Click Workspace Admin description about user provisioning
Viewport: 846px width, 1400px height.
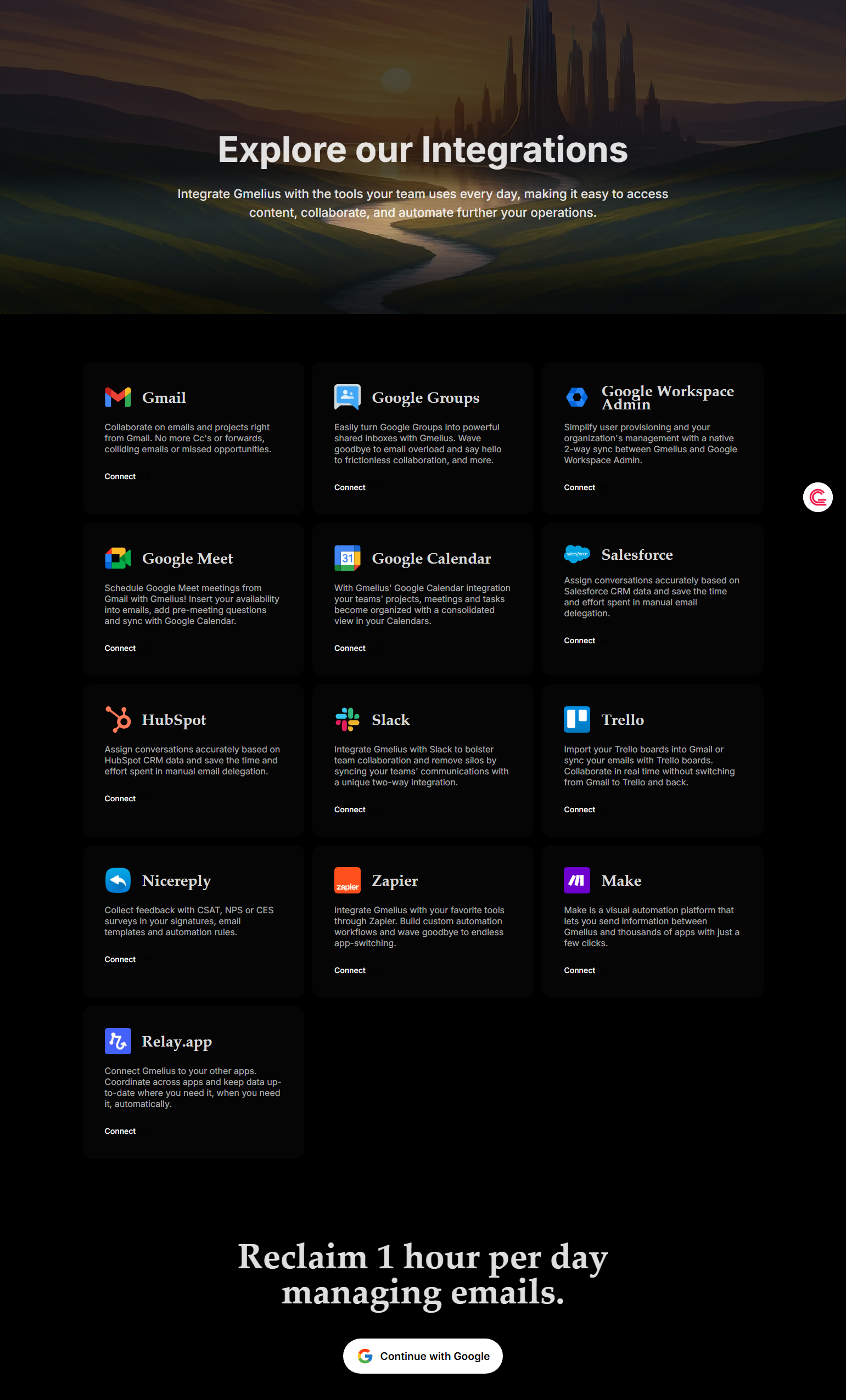click(x=651, y=444)
